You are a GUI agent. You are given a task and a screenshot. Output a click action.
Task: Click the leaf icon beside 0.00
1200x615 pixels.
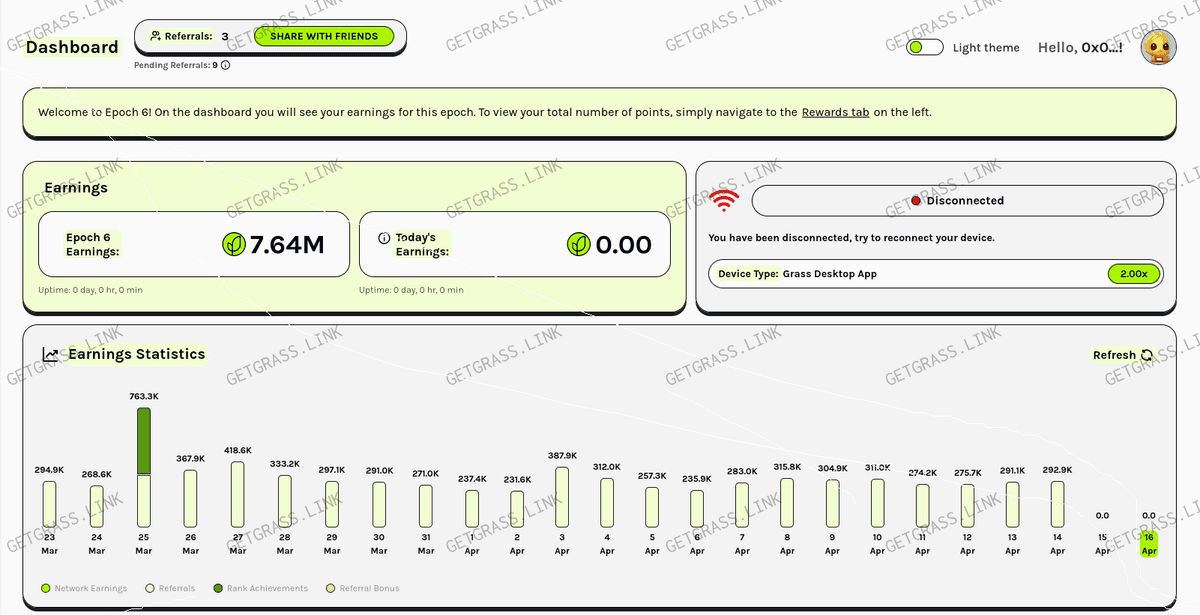[579, 244]
